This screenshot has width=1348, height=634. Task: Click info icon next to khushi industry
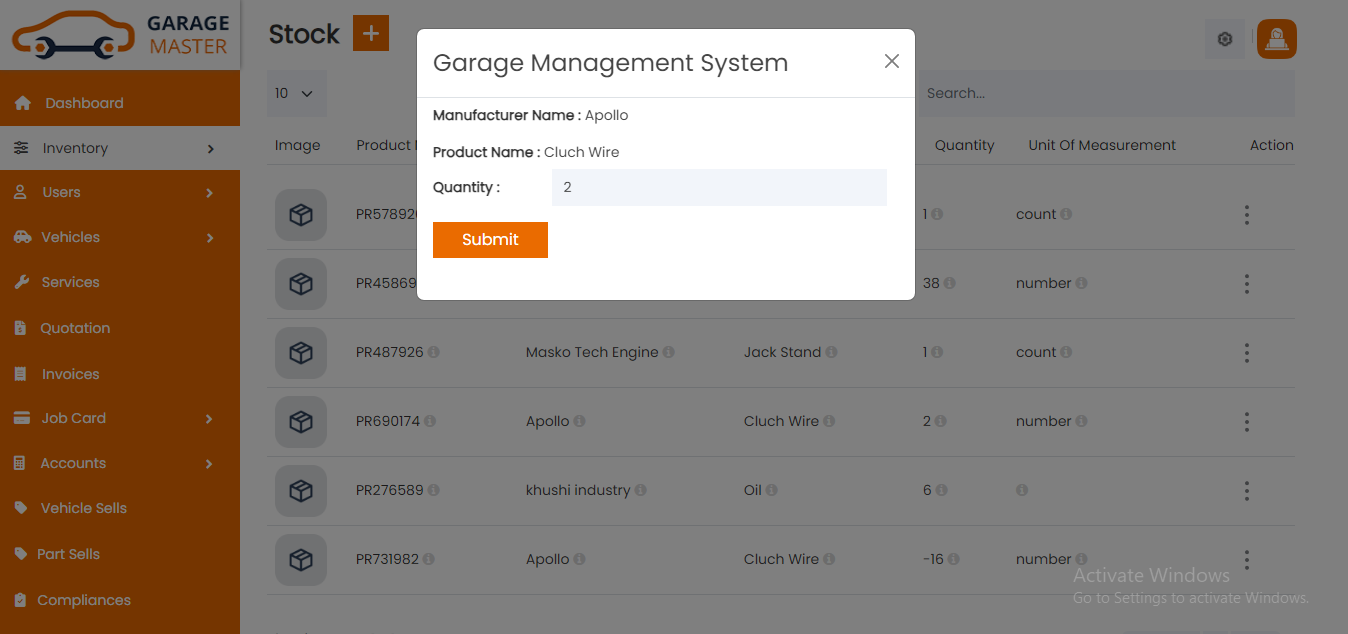point(641,491)
